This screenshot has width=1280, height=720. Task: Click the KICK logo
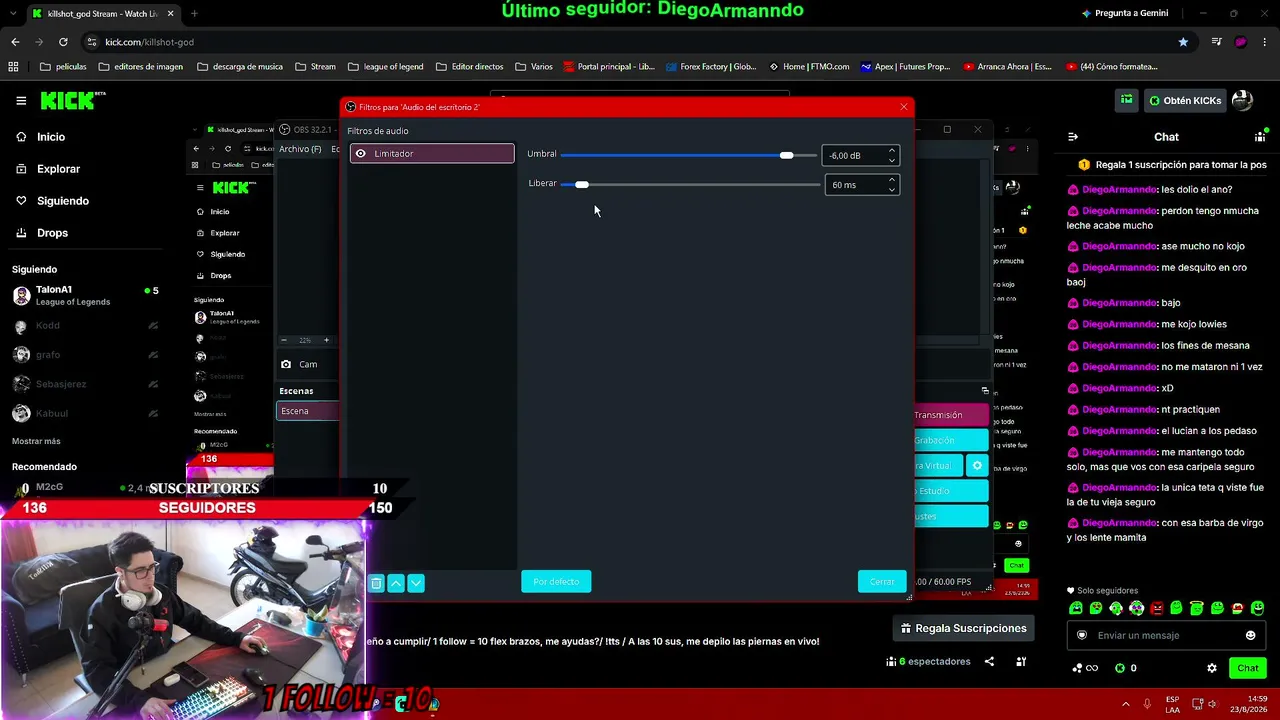(x=72, y=100)
